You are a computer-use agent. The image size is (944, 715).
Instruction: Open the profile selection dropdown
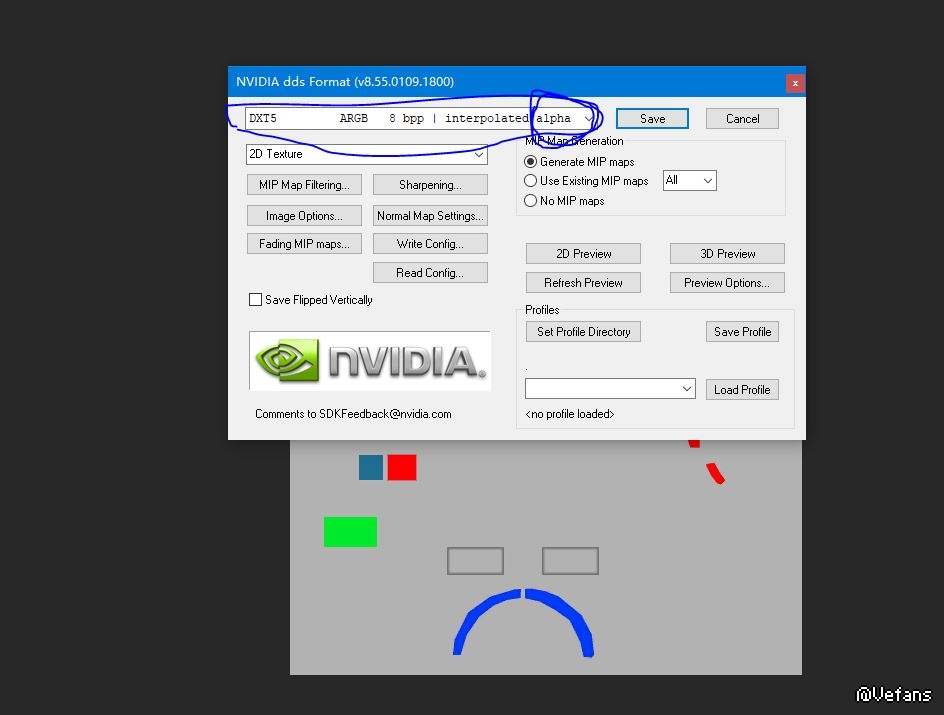coord(610,389)
